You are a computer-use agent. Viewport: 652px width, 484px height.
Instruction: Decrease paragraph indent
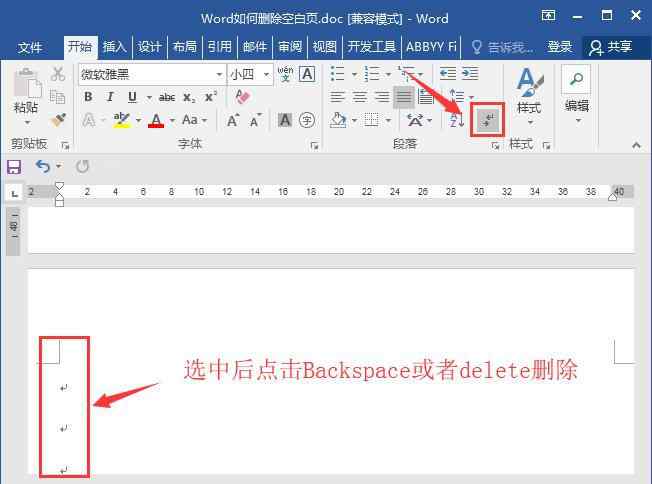pyautogui.click(x=448, y=74)
